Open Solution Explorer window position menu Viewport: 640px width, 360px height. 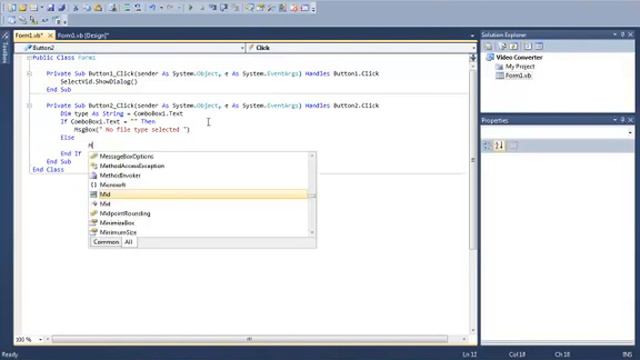tap(615, 35)
